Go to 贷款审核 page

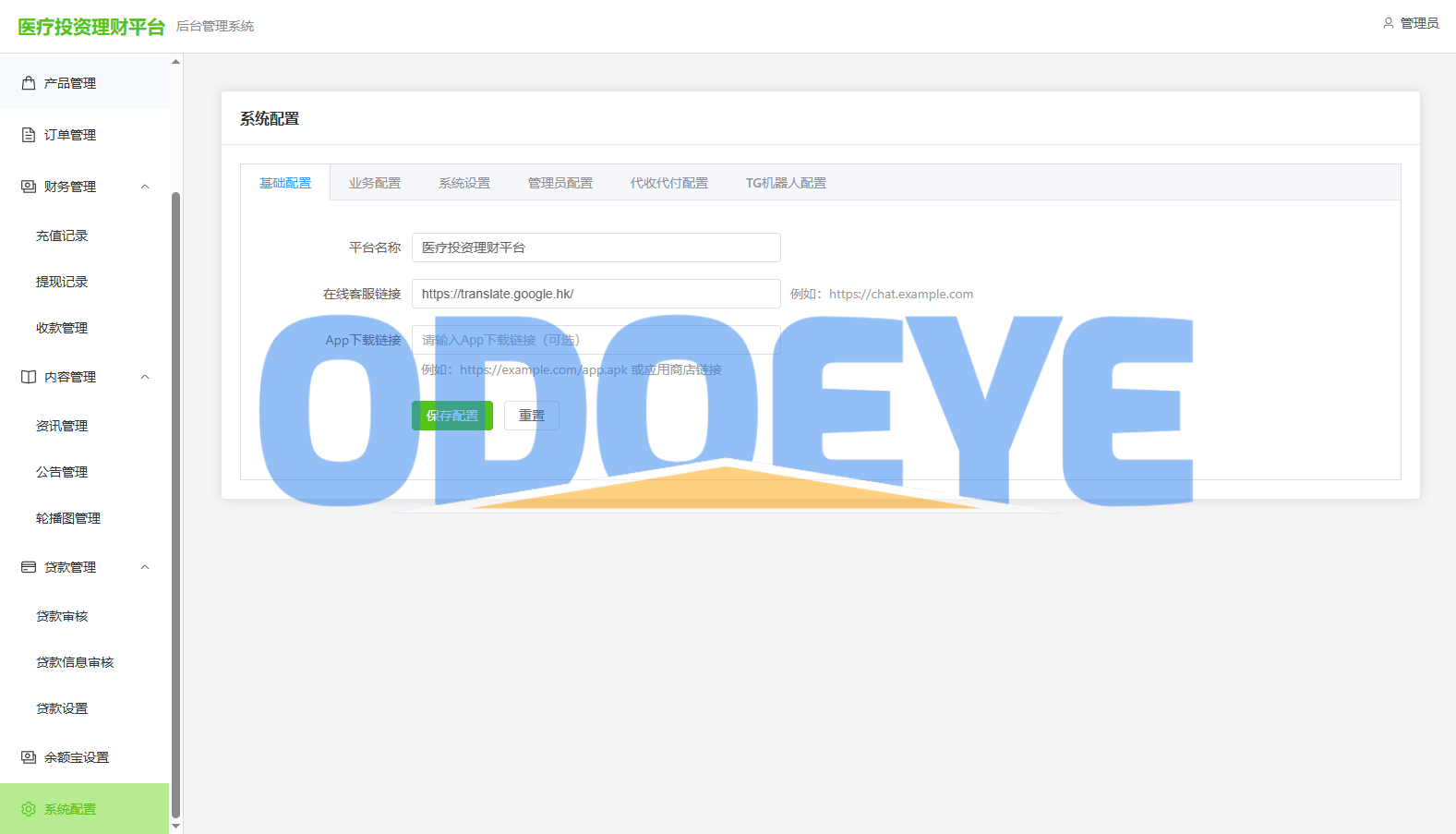(x=85, y=616)
